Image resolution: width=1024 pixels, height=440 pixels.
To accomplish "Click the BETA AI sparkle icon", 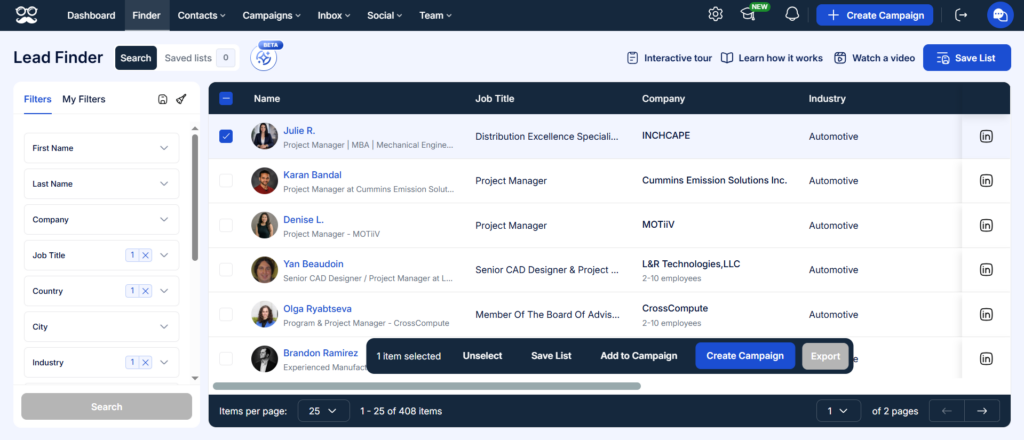I will click(x=264, y=58).
